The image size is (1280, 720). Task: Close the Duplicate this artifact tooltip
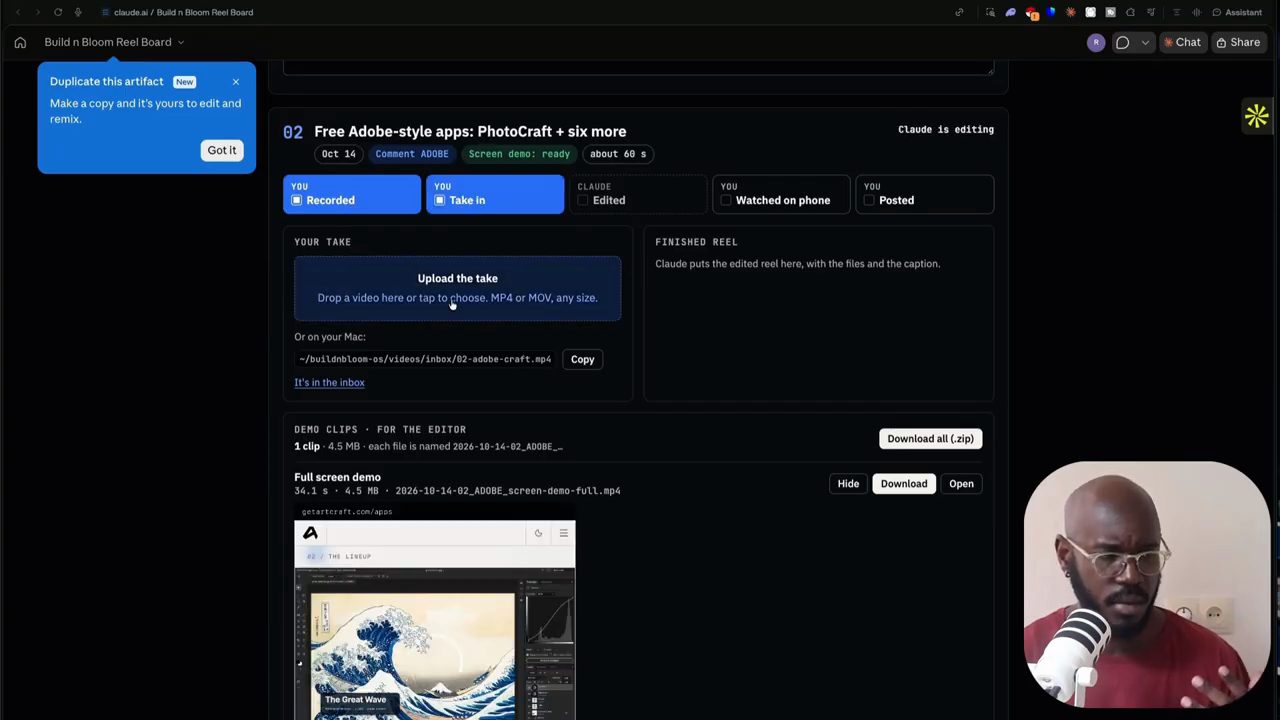click(x=236, y=82)
